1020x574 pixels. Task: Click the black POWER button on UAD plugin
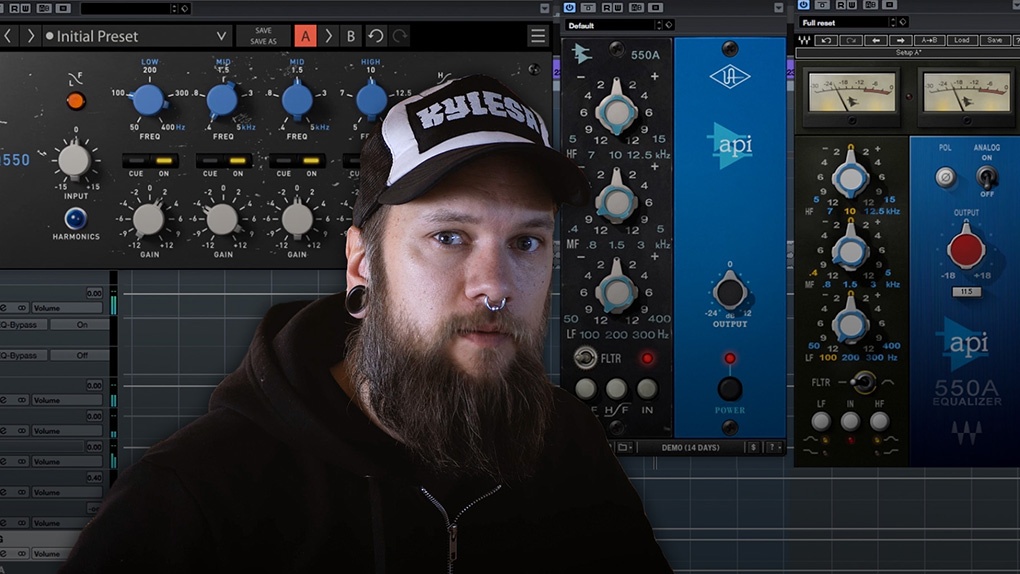point(730,389)
